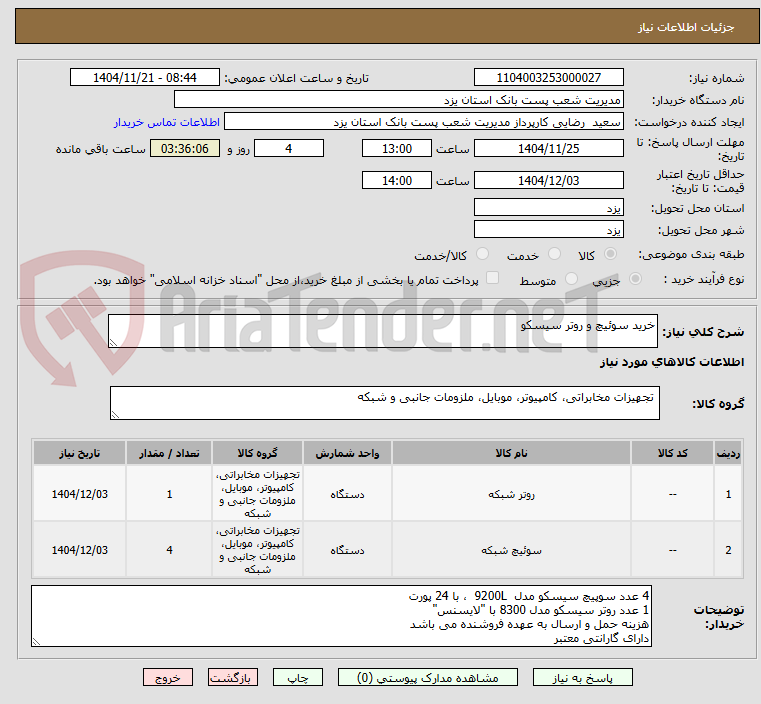The width and height of the screenshot is (761, 704).
Task: Click goods group cell in روتر شبکه row
Action: pyautogui.click(x=257, y=494)
